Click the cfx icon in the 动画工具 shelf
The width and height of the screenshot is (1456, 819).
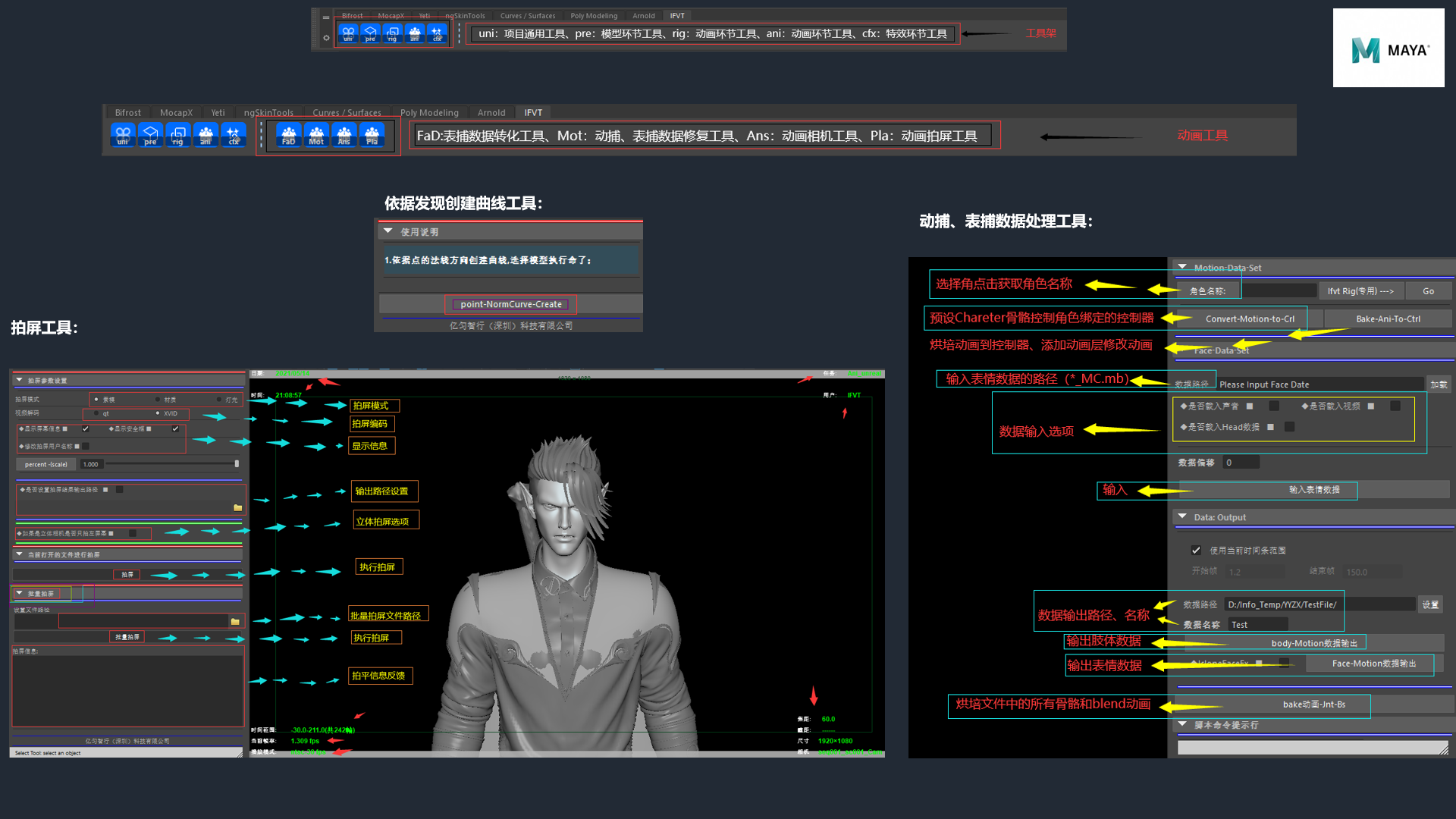pyautogui.click(x=234, y=135)
